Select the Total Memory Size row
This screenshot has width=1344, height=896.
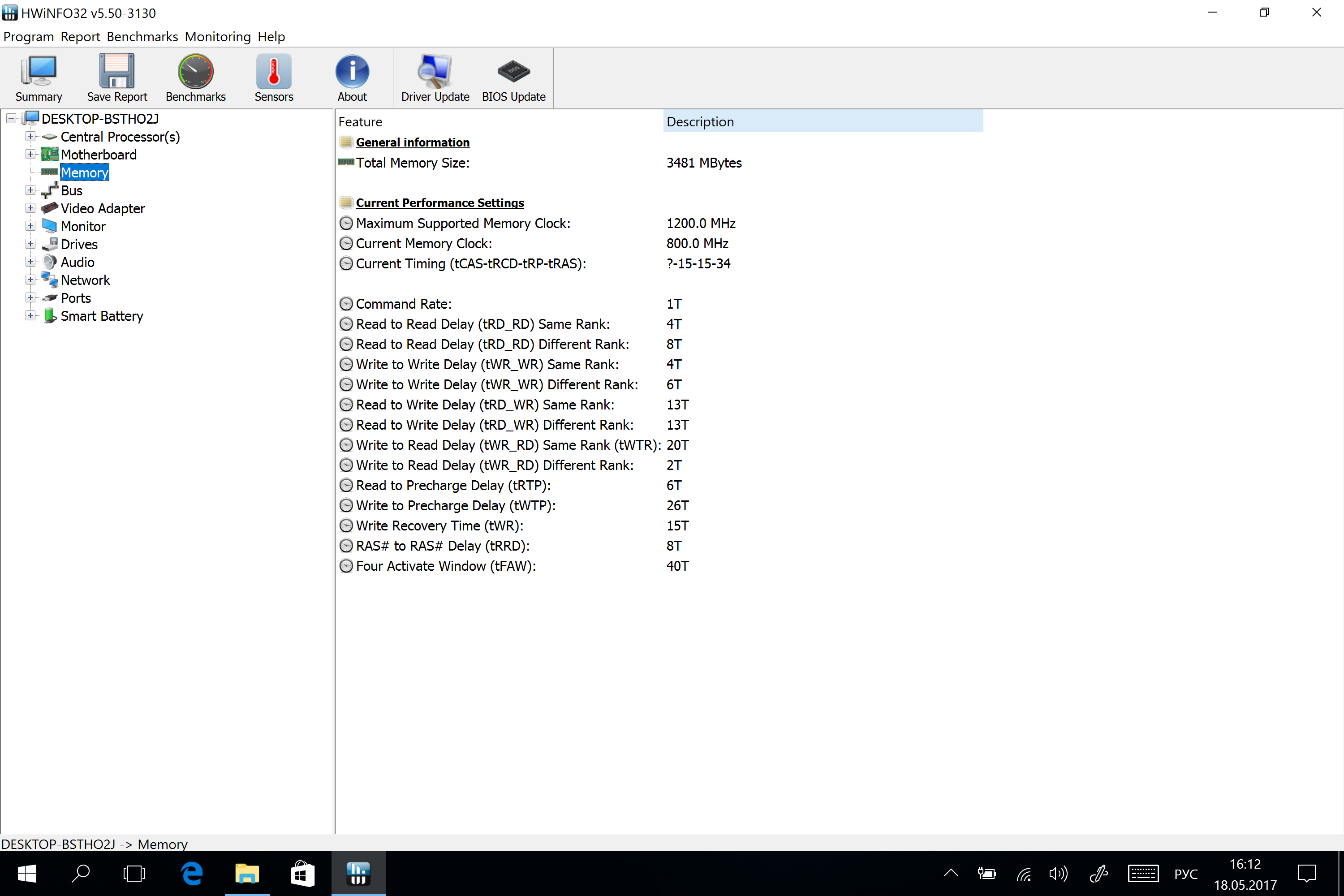tap(660, 163)
